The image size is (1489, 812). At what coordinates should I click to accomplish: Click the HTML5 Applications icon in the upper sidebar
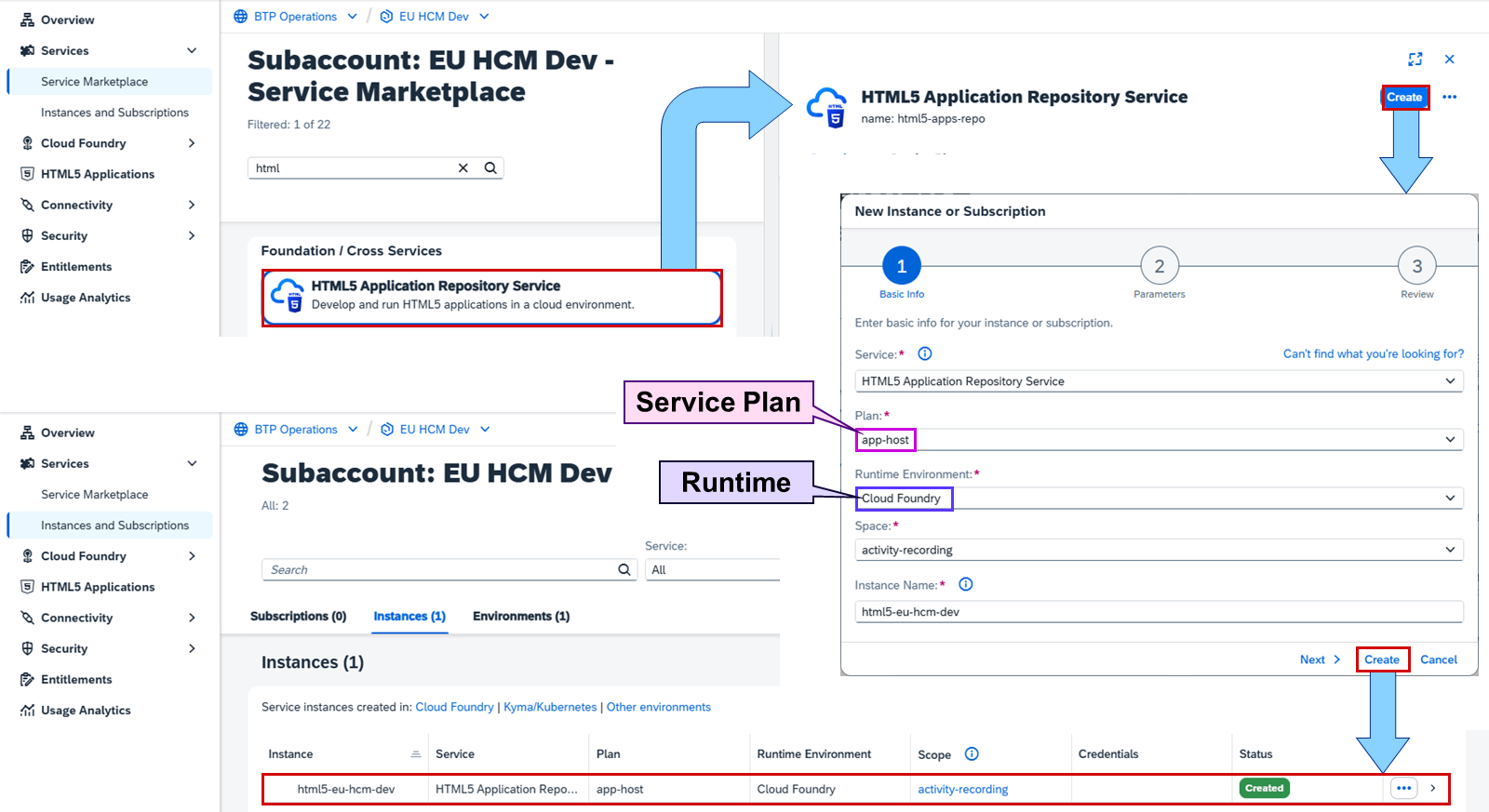pyautogui.click(x=27, y=174)
